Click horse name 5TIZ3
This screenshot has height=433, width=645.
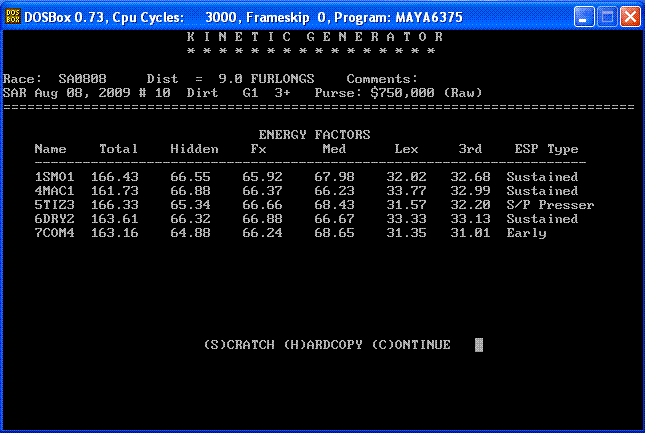coord(54,205)
